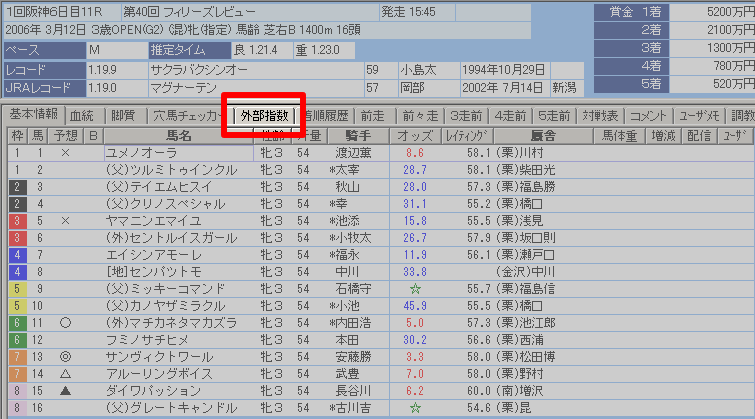This screenshot has height=419, width=755.
Task: Click the ☆ odds star for ミッキーコマンド
Action: tap(414, 289)
